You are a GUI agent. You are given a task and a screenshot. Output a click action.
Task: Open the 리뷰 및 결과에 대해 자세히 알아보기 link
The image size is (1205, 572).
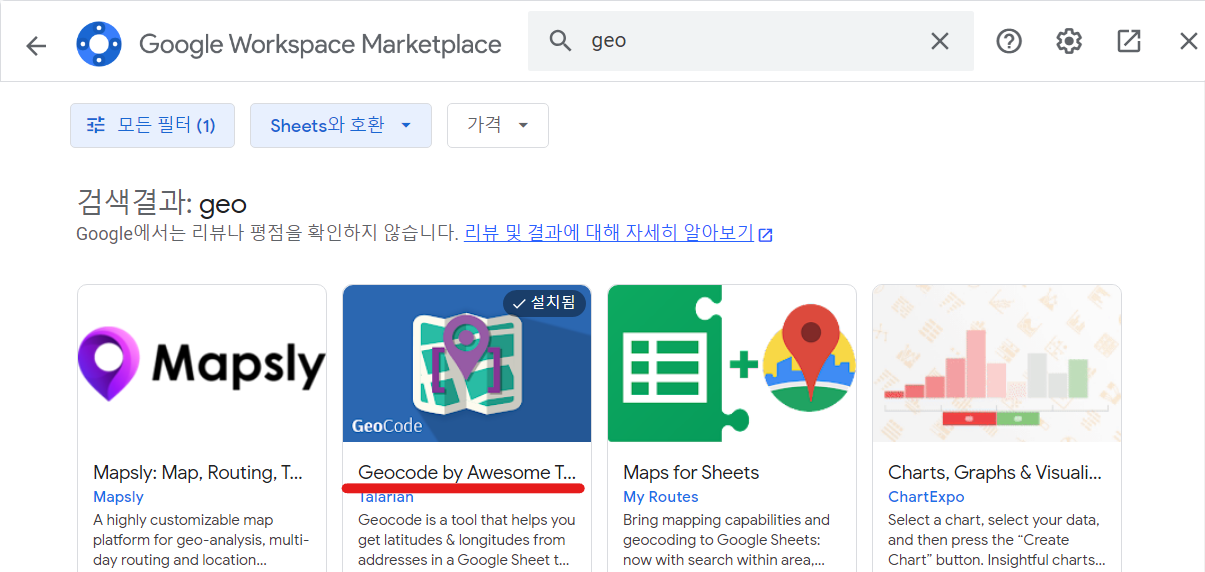coord(609,233)
